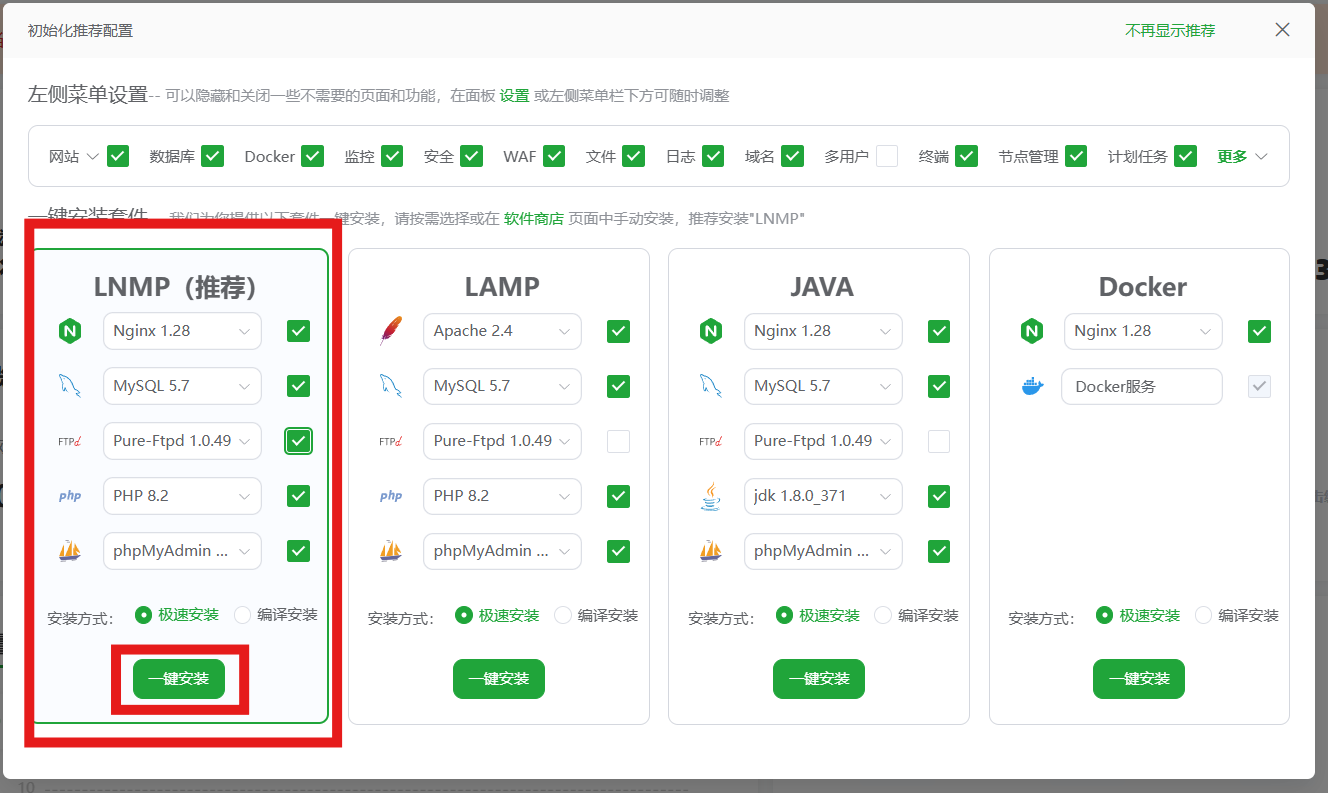Image resolution: width=1328 pixels, height=793 pixels.
Task: Check Pure-Ftpd checkbox in LAMP card
Action: (x=618, y=441)
